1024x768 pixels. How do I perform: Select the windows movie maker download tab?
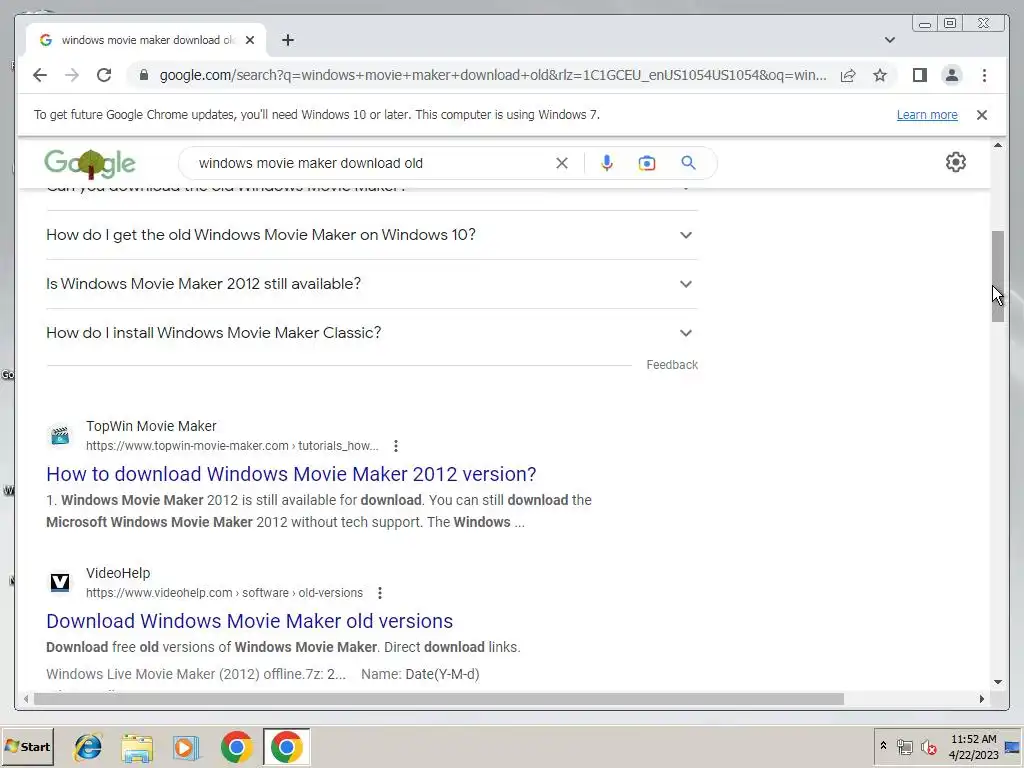point(146,40)
